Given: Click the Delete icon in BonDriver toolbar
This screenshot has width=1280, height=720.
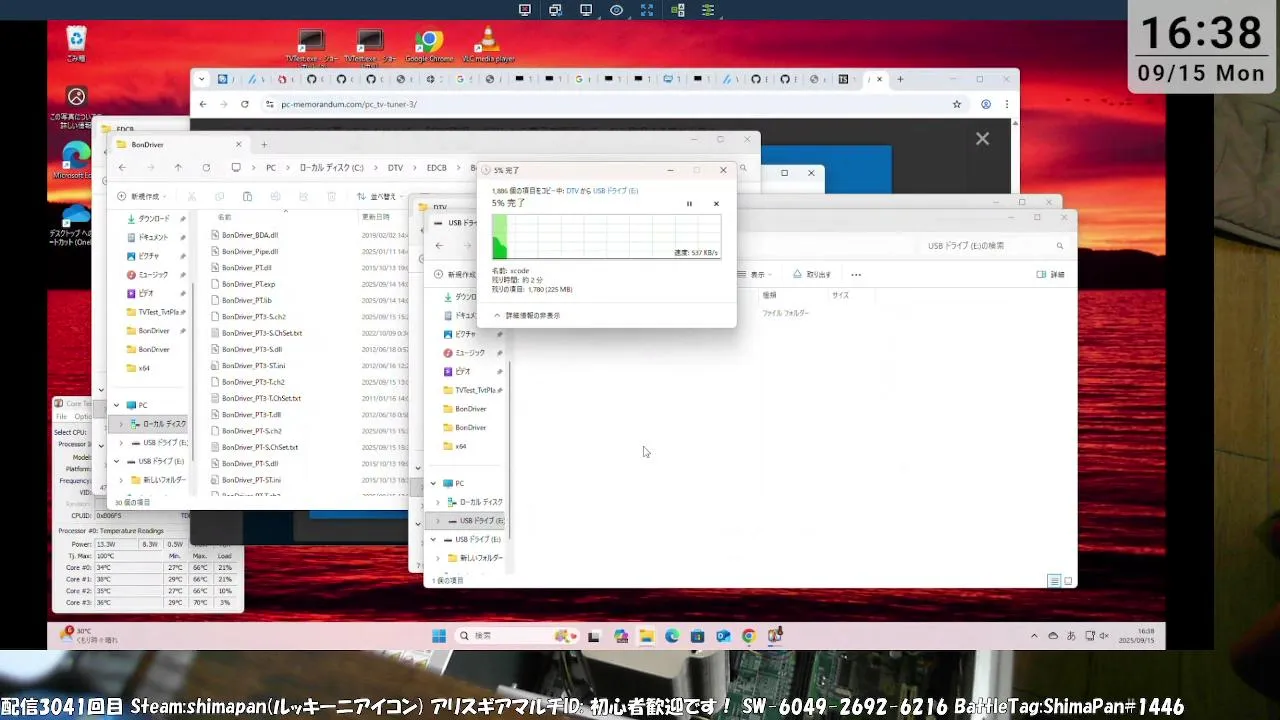Looking at the screenshot, I should (332, 197).
